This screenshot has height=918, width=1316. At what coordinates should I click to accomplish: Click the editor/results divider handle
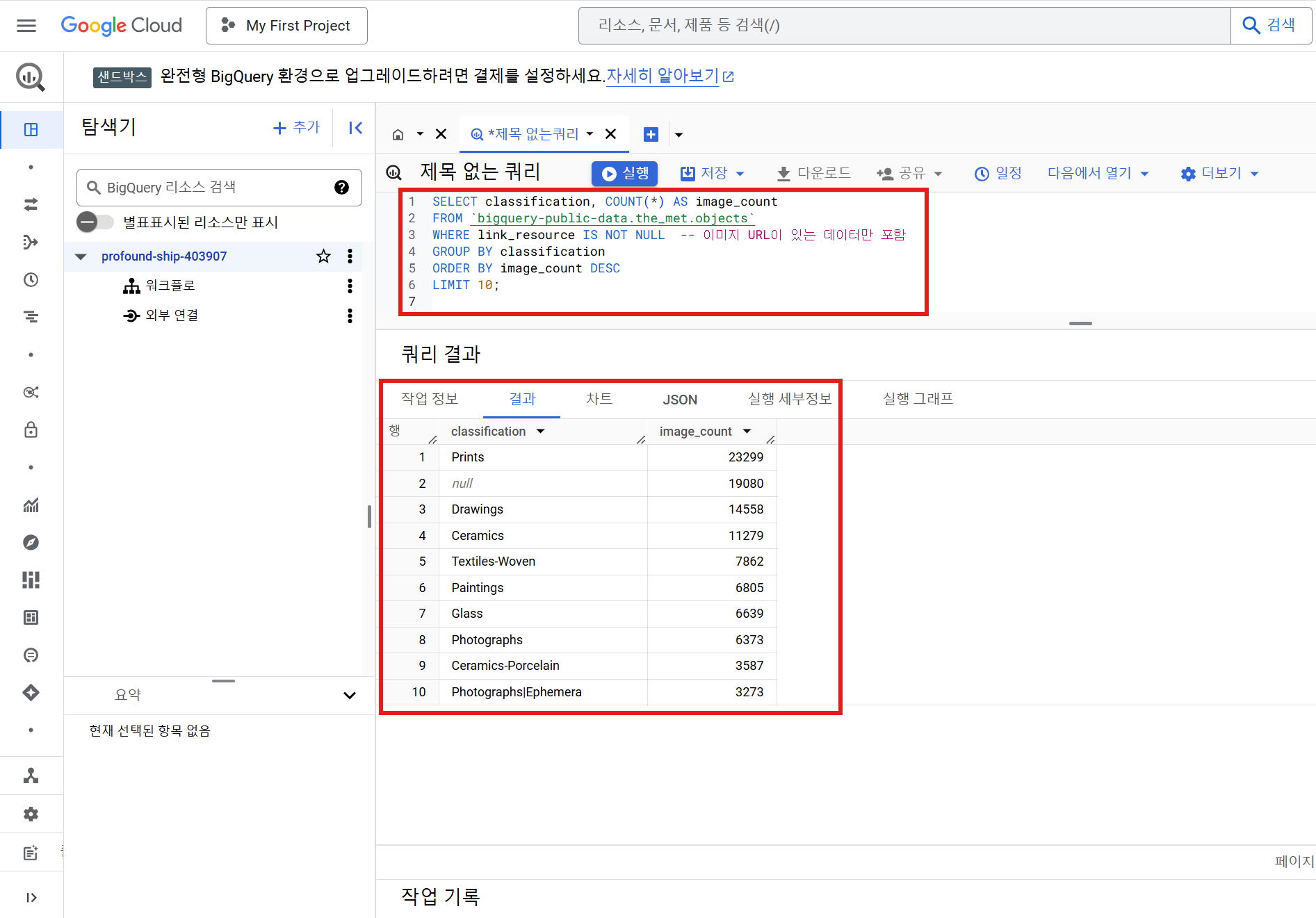click(1080, 323)
